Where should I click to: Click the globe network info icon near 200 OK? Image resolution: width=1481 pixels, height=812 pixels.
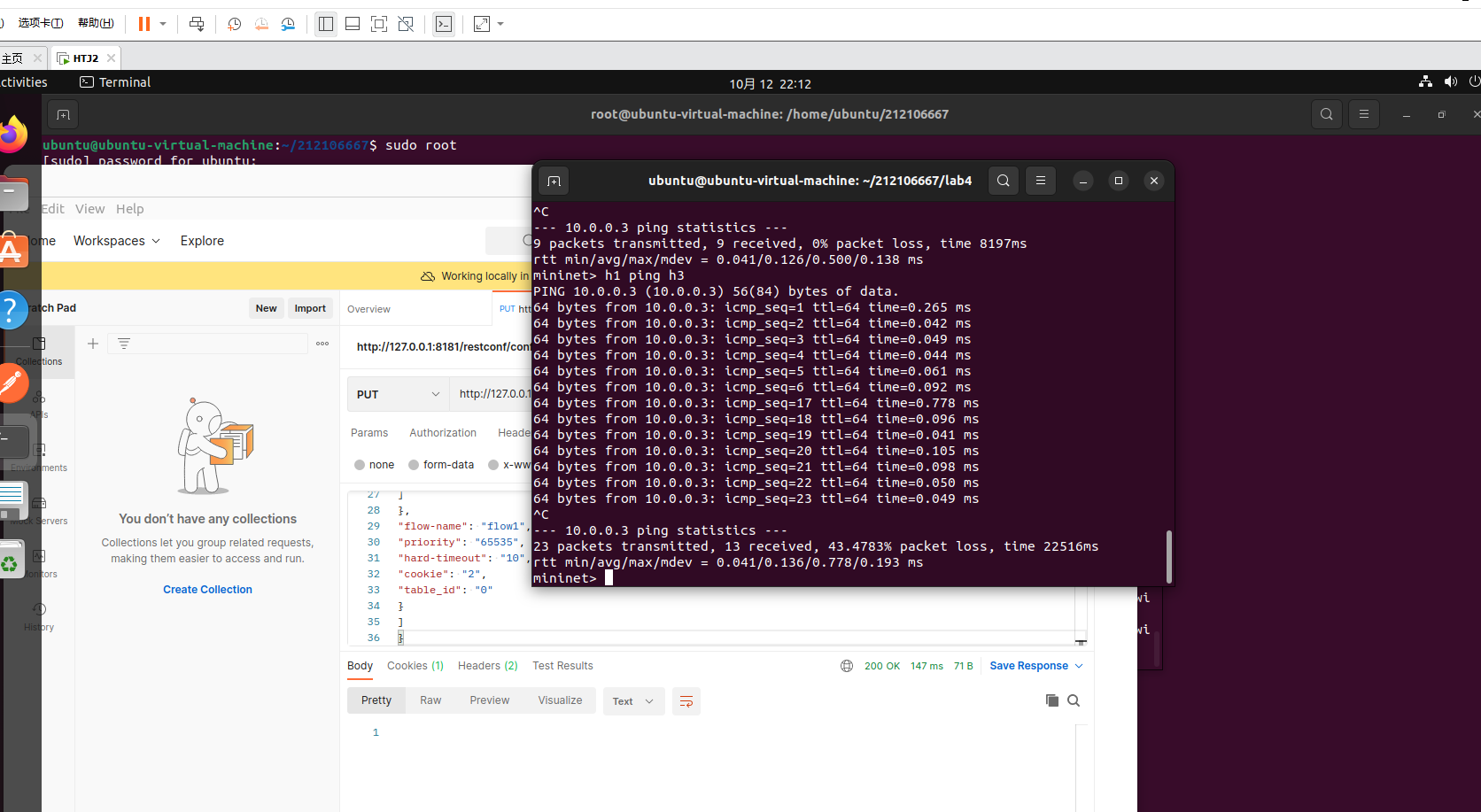tap(847, 666)
